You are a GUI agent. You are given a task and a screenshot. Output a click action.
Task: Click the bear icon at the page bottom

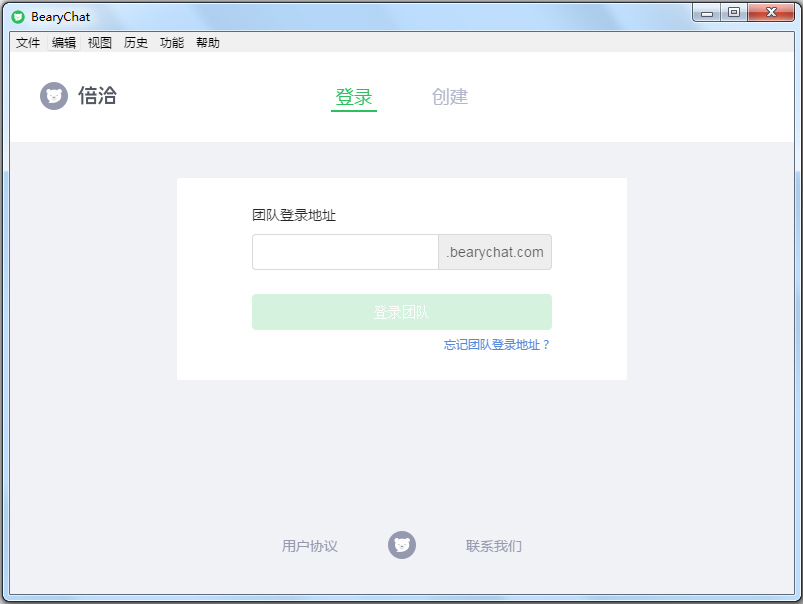pos(401,545)
